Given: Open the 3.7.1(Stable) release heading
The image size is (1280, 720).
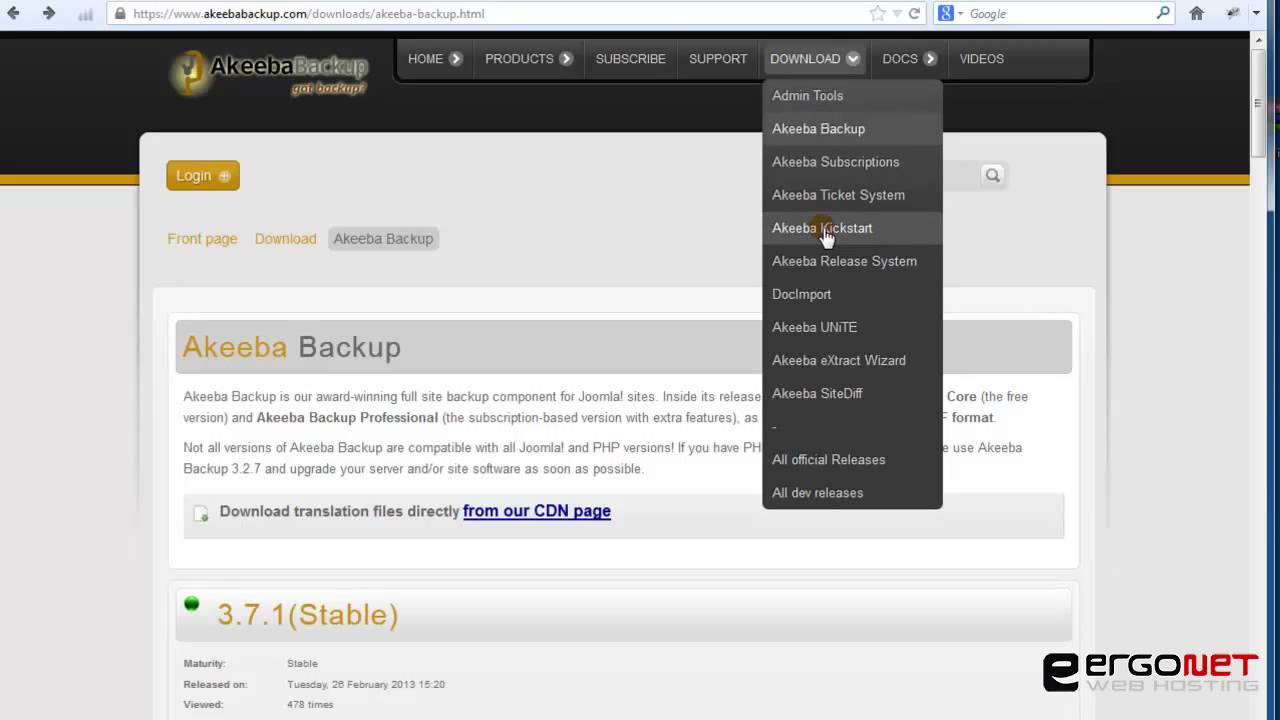Looking at the screenshot, I should coord(308,614).
